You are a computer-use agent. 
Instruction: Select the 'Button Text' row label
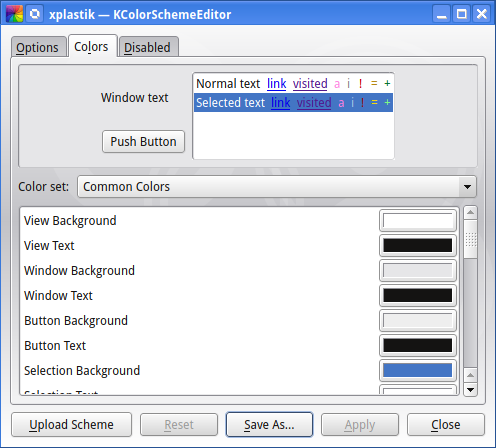55,346
